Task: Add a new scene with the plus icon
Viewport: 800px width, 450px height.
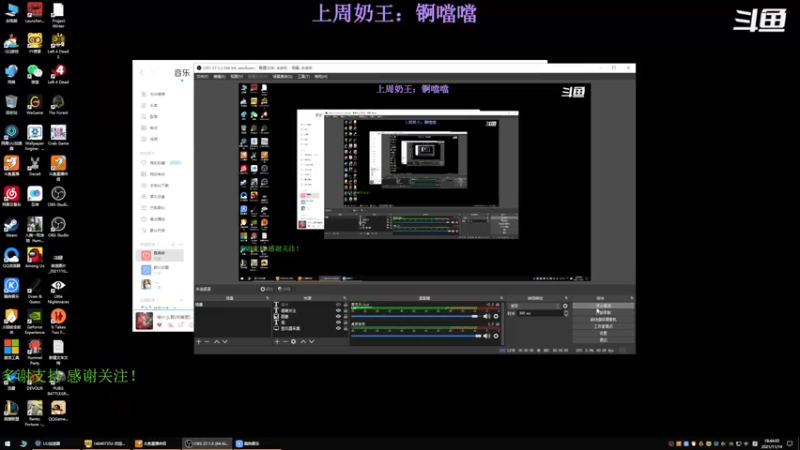Action: point(199,341)
